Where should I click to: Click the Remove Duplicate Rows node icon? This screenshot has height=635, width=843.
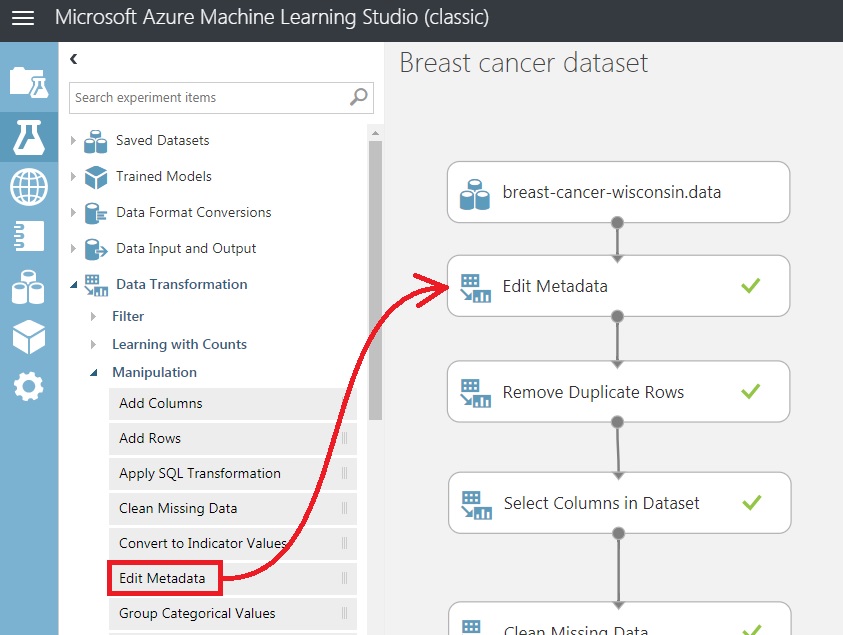475,393
